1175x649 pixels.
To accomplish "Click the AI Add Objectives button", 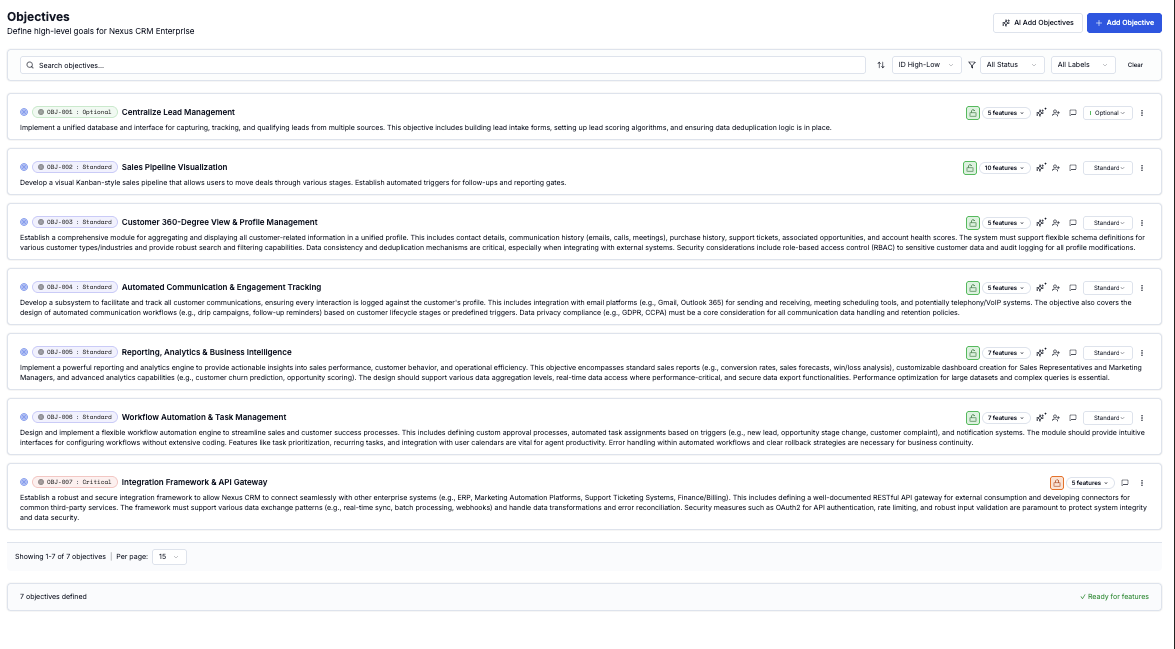I will click(1038, 22).
